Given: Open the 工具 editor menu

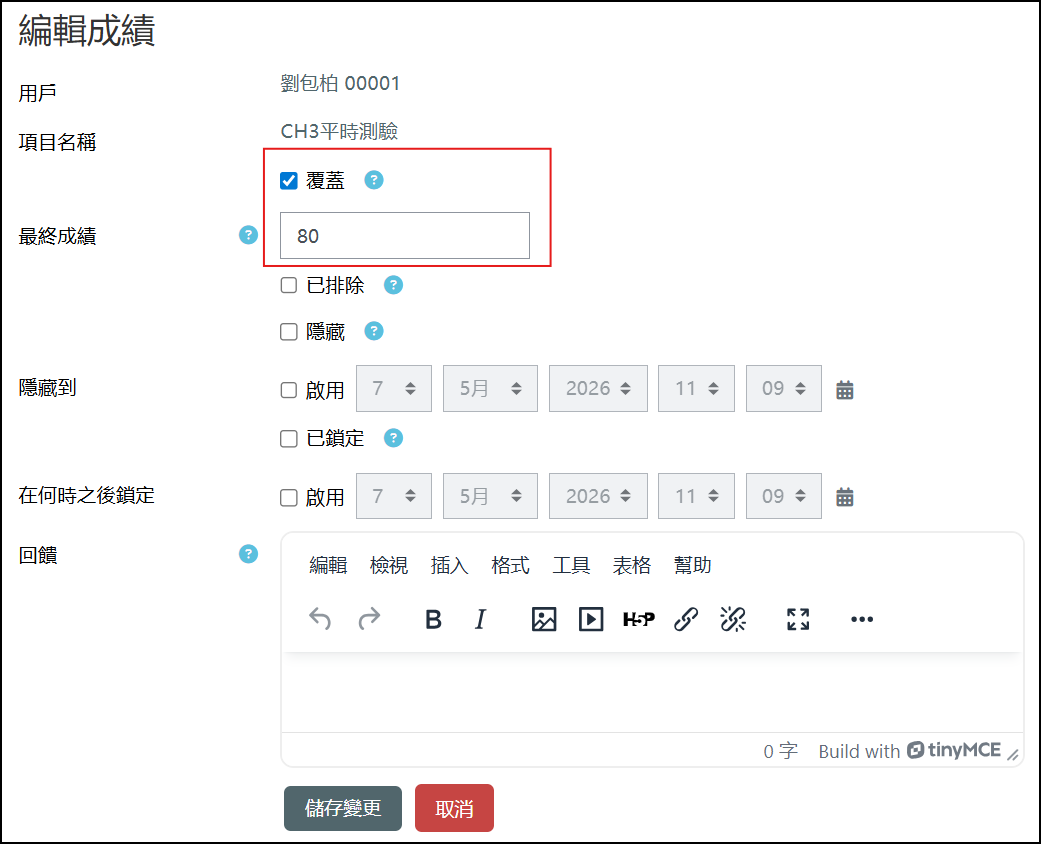Looking at the screenshot, I should (x=571, y=565).
